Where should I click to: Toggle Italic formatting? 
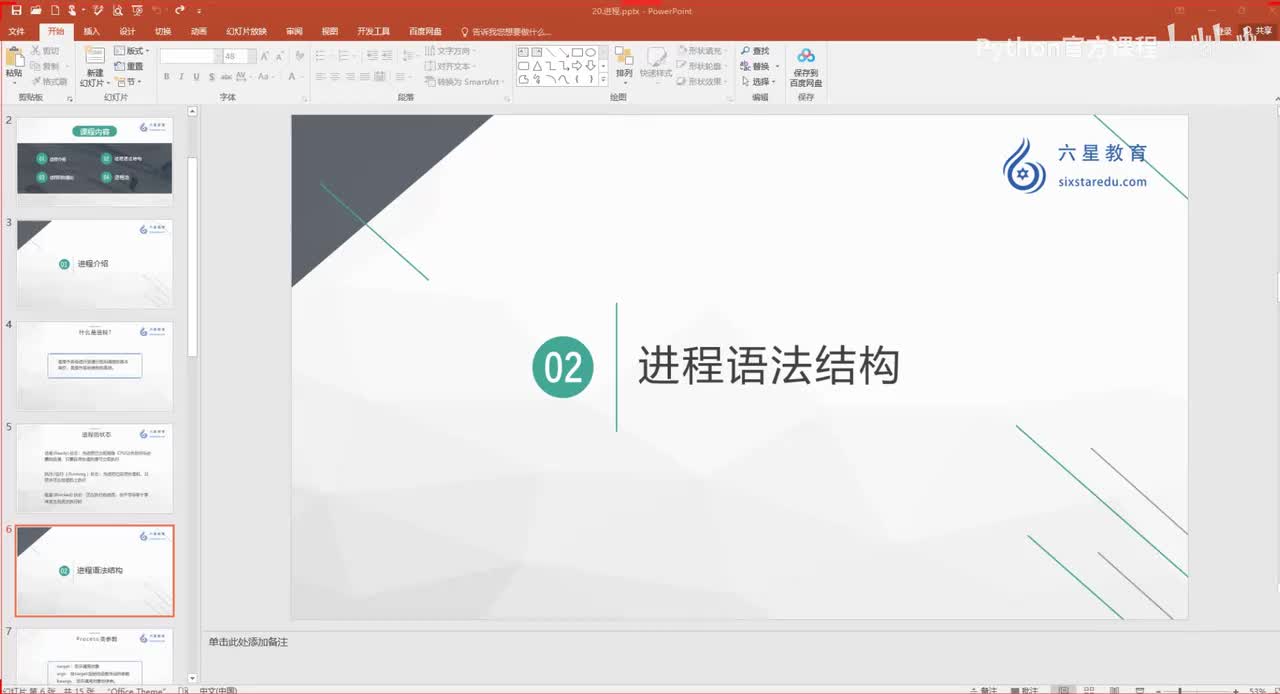182,77
